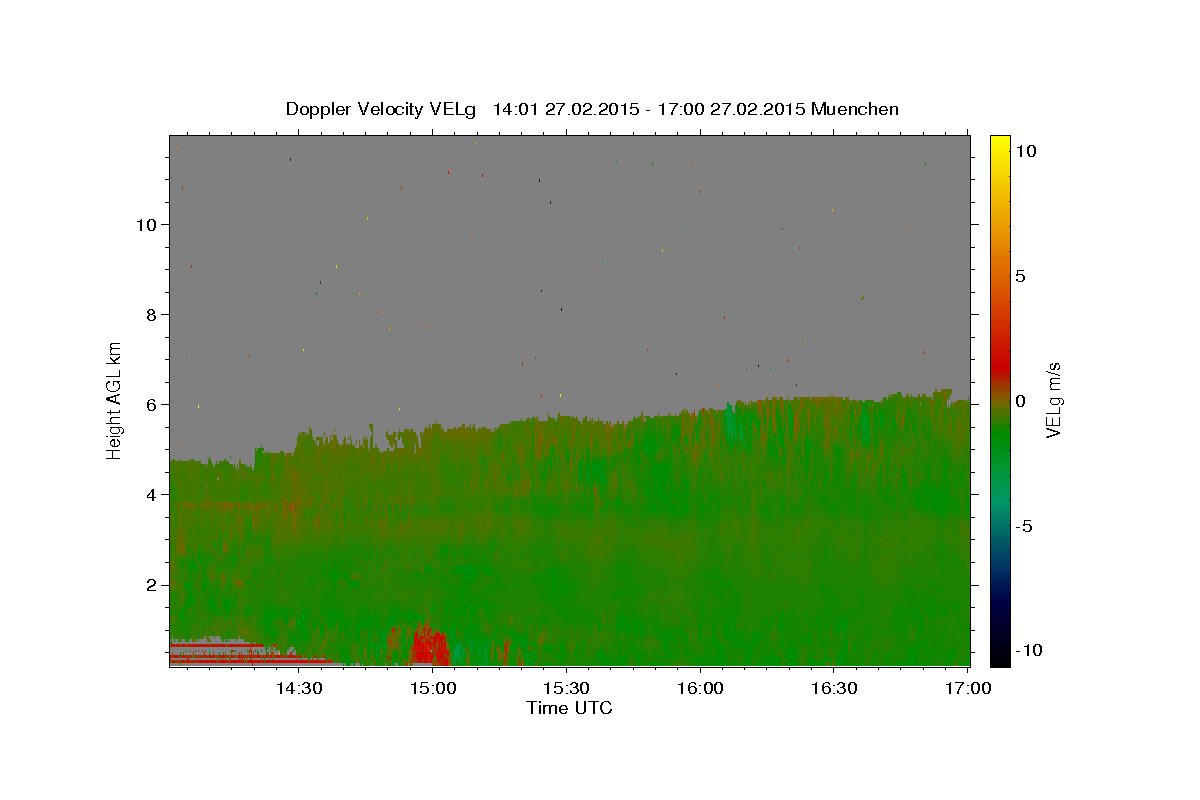
Task: Click the height axis value 4
Action: (151, 494)
